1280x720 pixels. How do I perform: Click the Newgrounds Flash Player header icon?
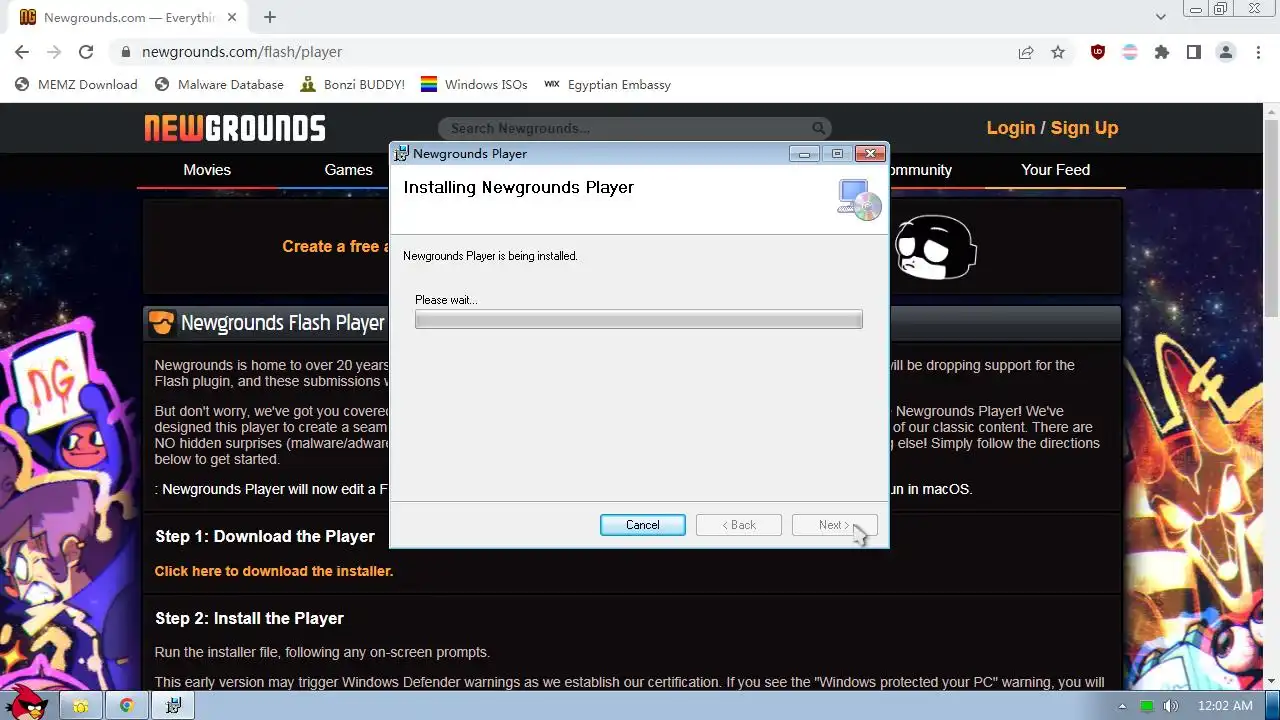(x=161, y=323)
